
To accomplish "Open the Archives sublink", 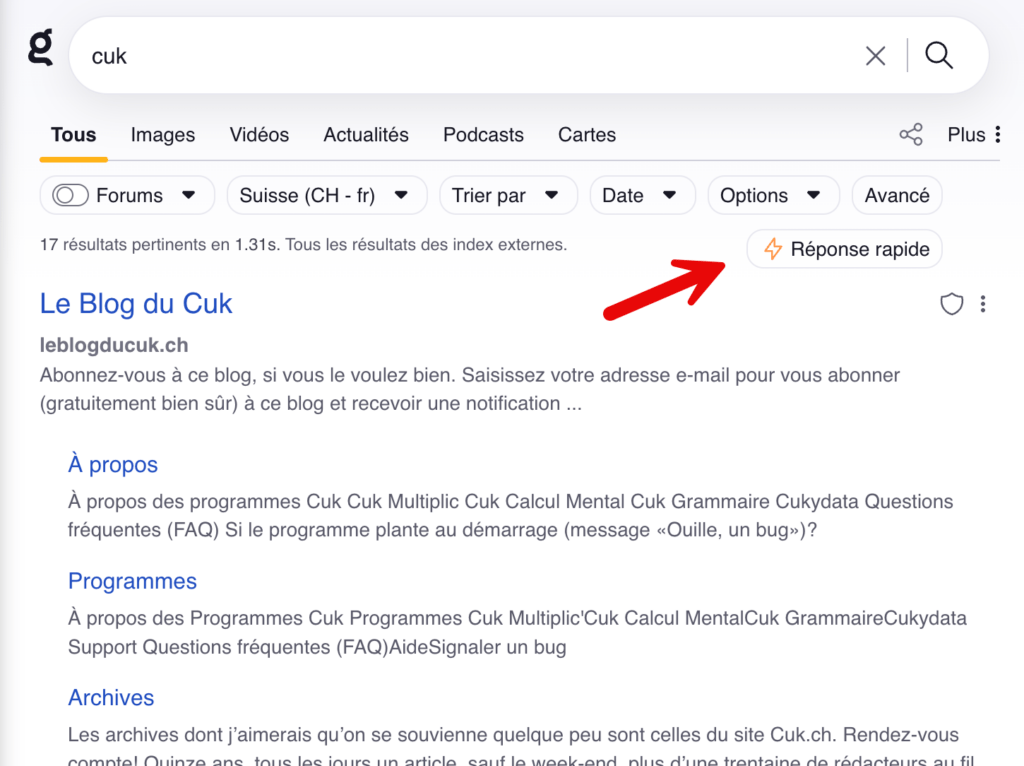I will (x=111, y=697).
